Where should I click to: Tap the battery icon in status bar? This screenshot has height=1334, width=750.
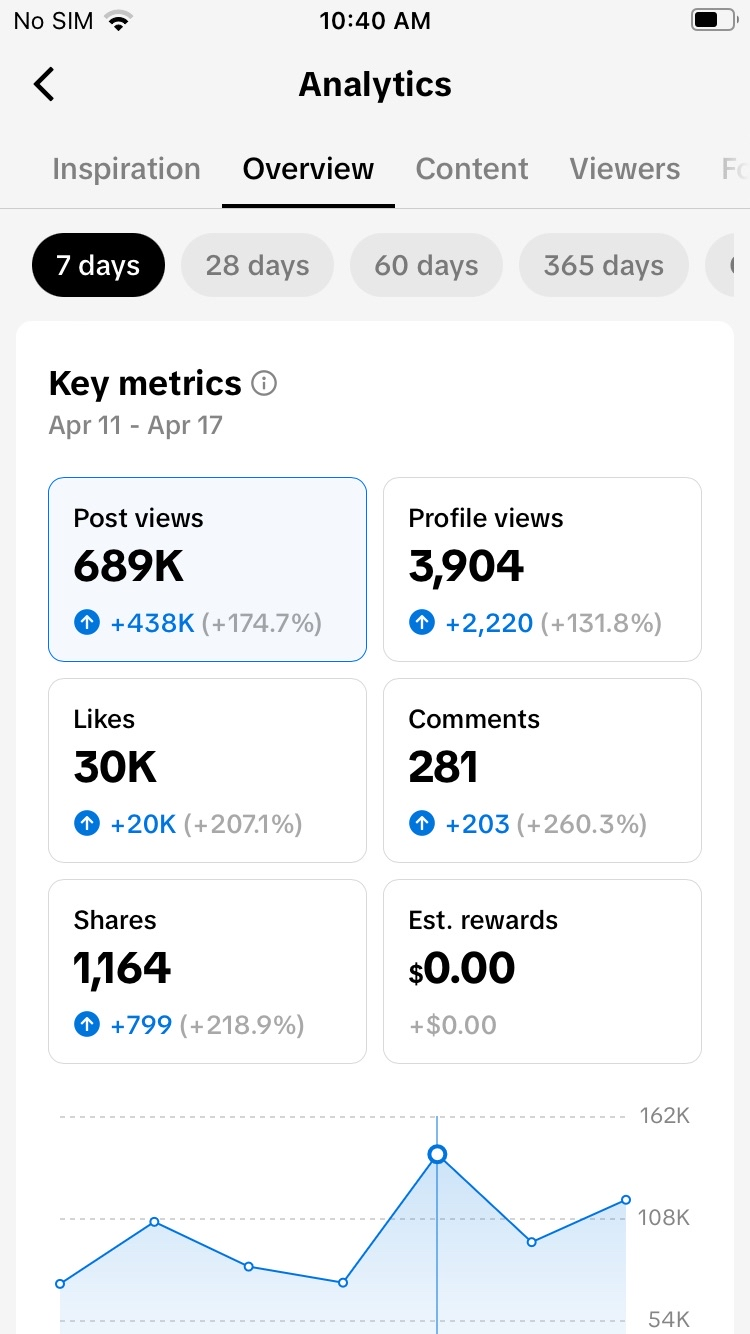712,20
